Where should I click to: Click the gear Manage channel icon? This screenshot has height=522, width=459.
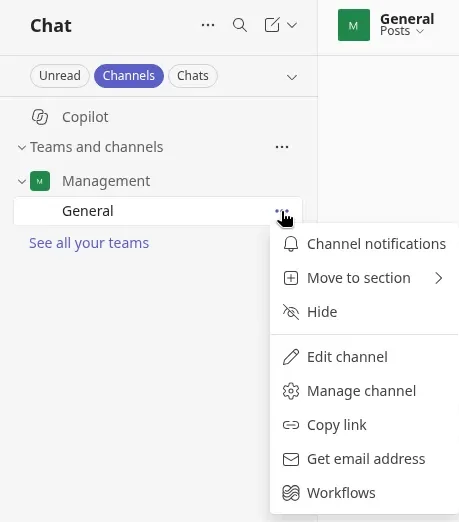pos(291,391)
